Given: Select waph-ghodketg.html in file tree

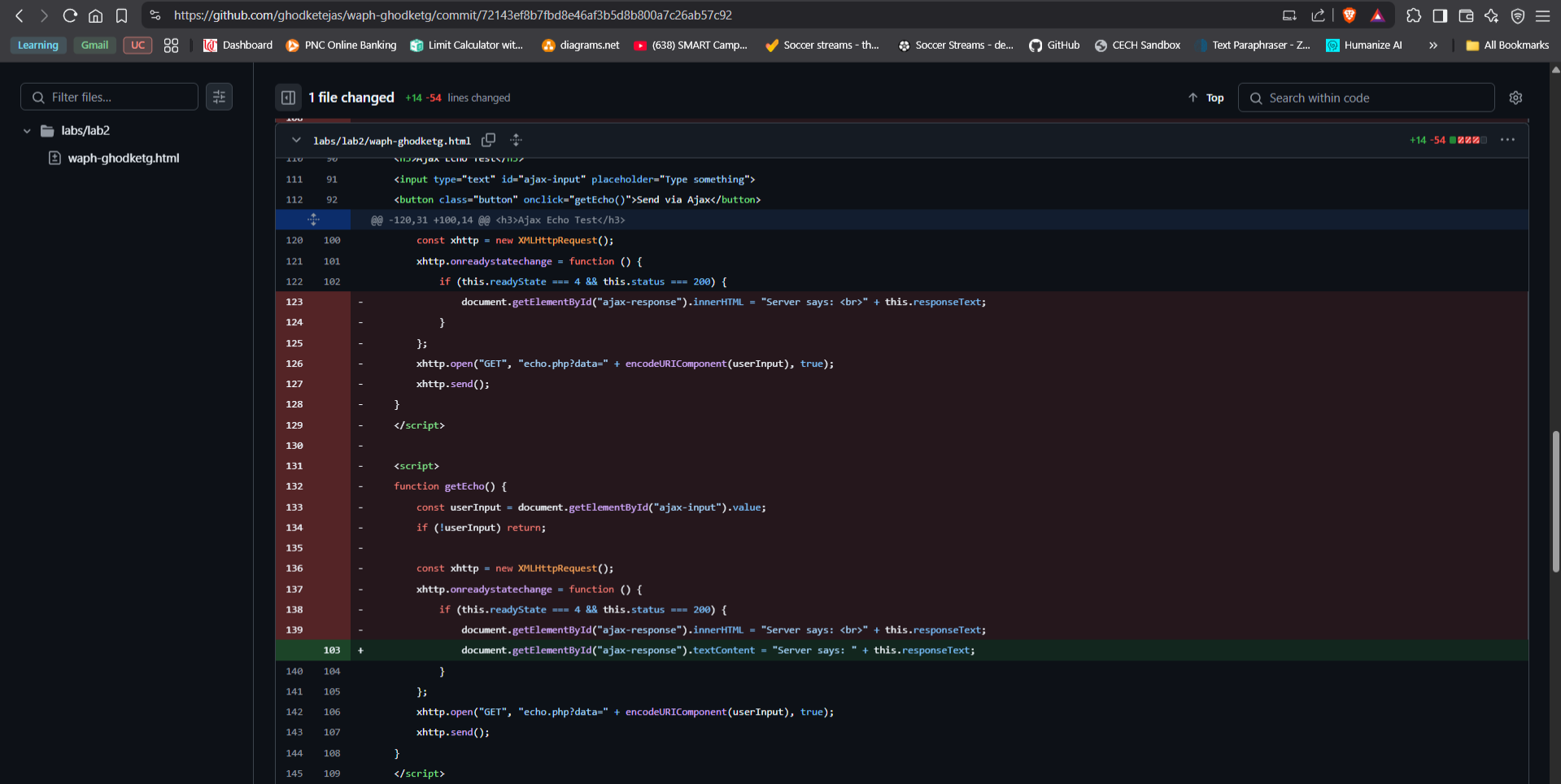Looking at the screenshot, I should pos(124,158).
